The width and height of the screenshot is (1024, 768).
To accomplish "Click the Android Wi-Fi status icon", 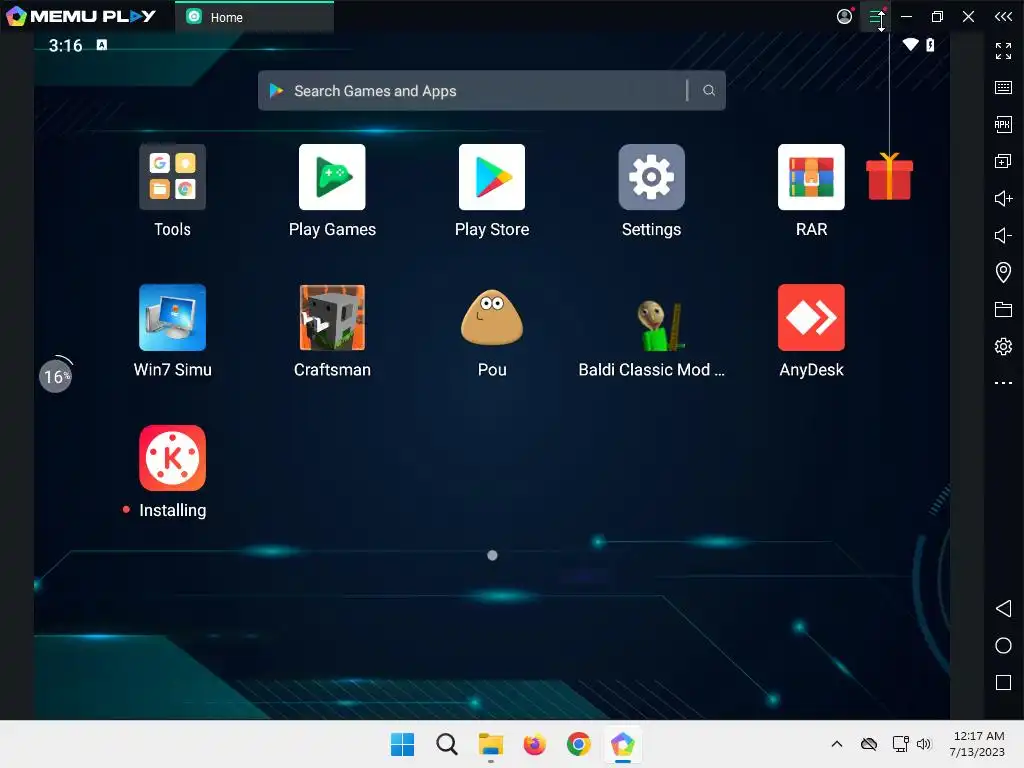I will (910, 44).
